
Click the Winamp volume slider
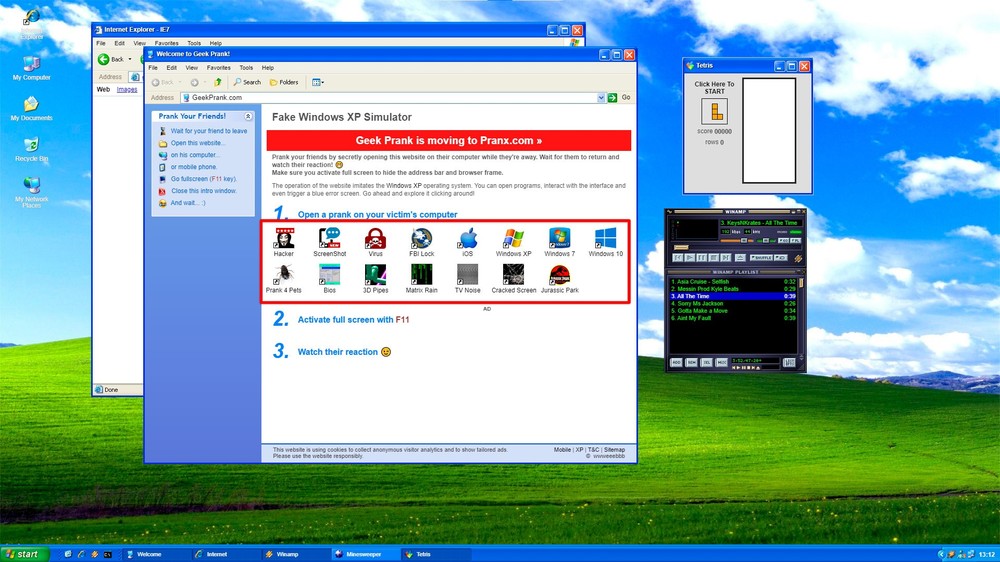point(737,240)
